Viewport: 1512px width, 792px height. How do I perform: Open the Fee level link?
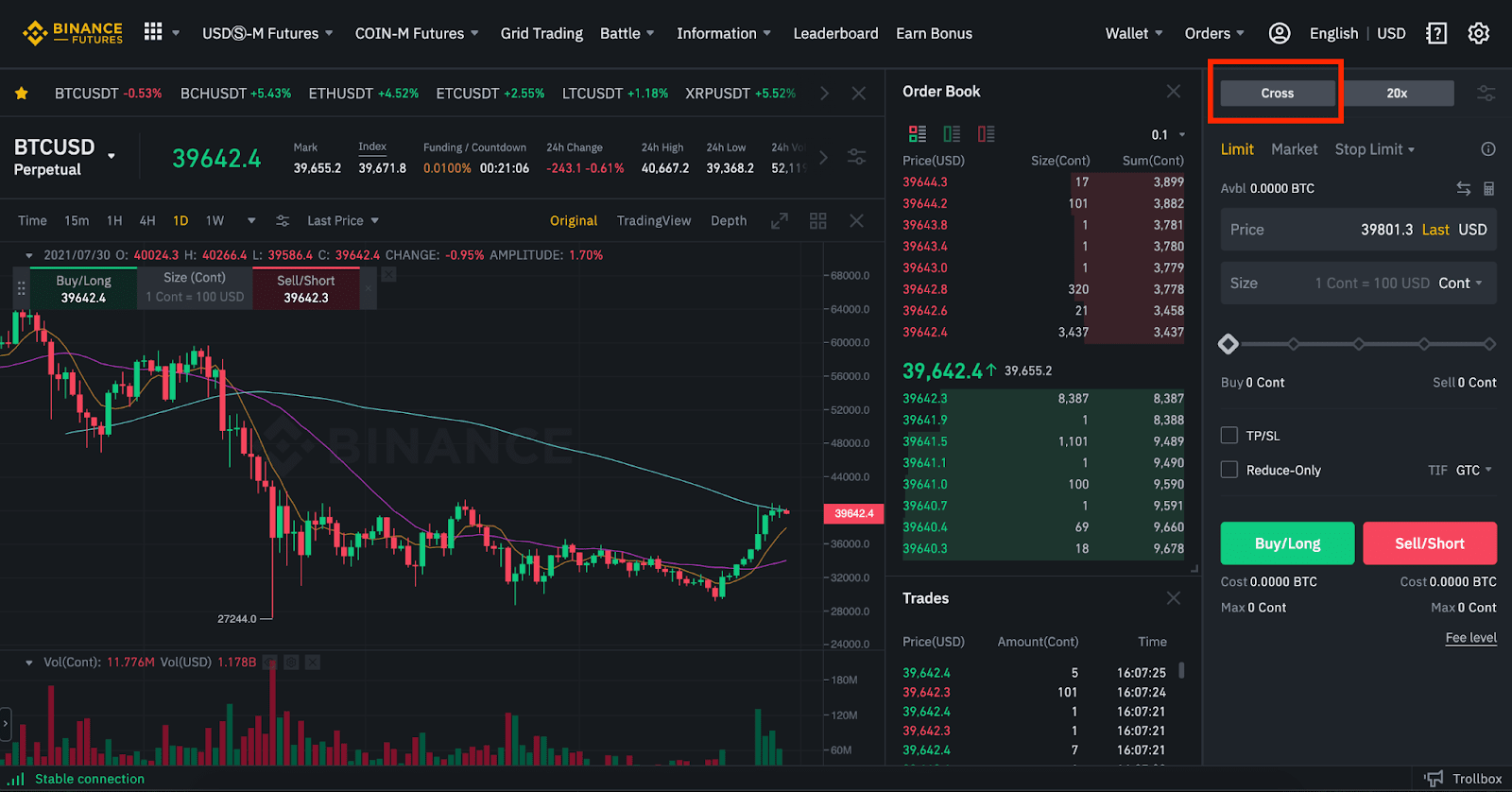pyautogui.click(x=1471, y=638)
